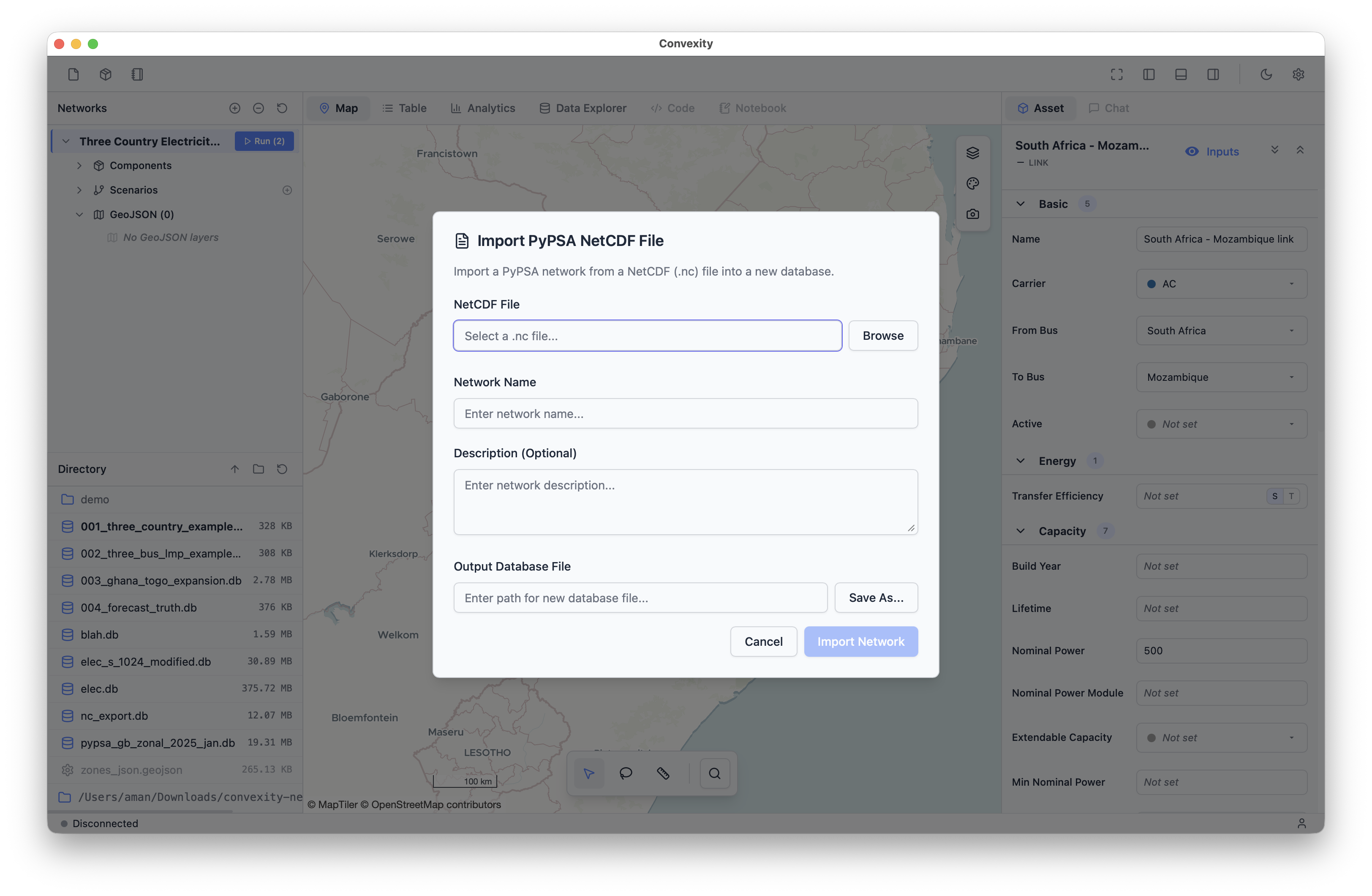Expand the Components tree node

79,166
